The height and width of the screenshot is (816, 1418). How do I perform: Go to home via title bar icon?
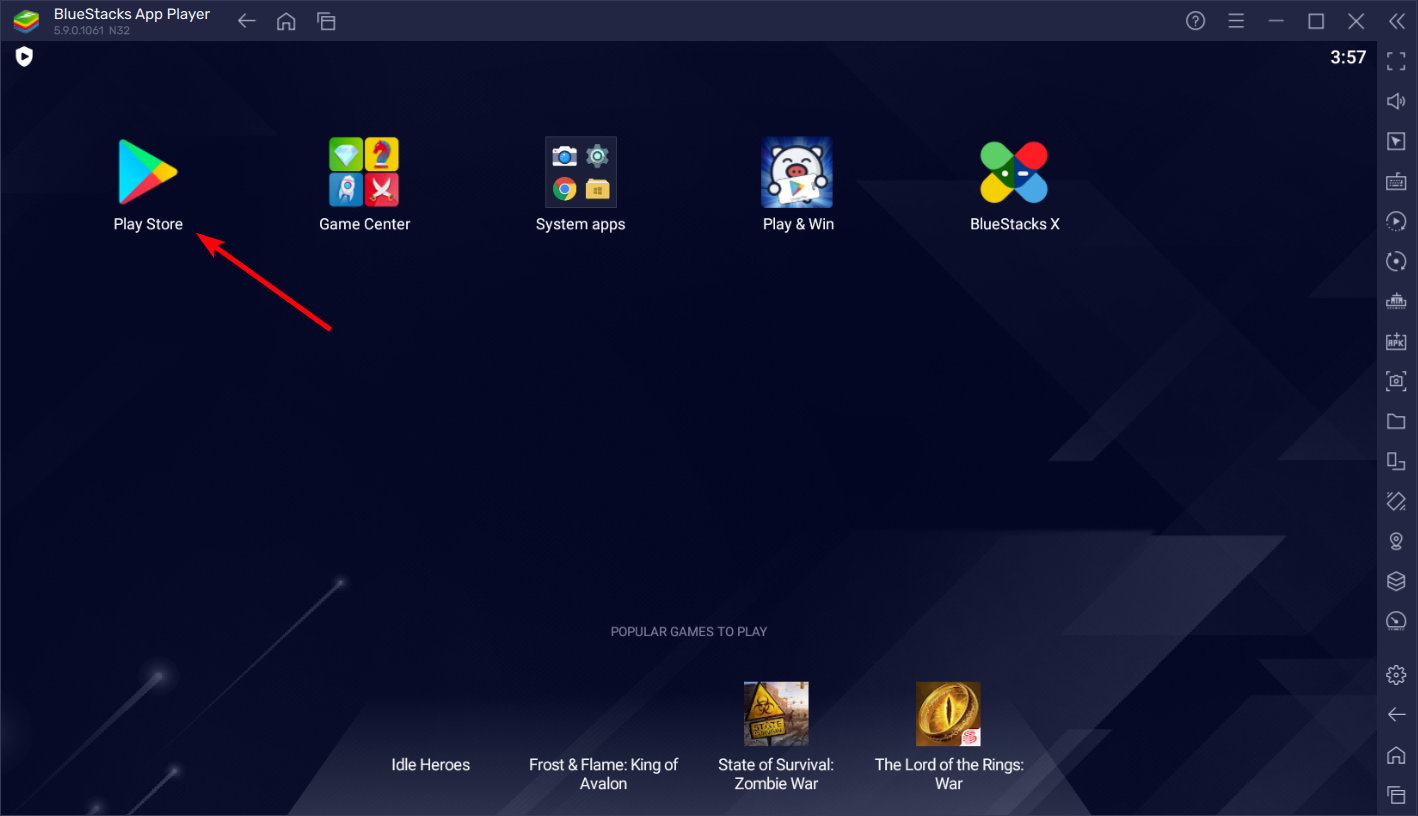(x=286, y=21)
